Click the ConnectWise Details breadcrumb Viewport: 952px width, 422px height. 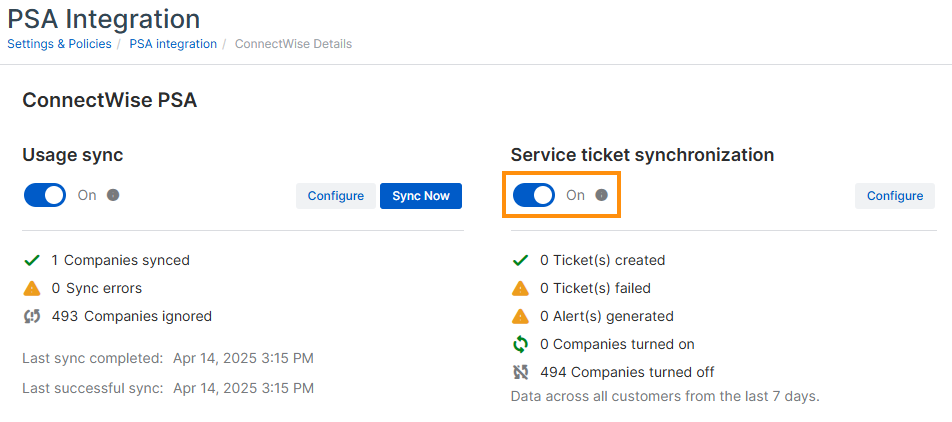click(x=293, y=44)
